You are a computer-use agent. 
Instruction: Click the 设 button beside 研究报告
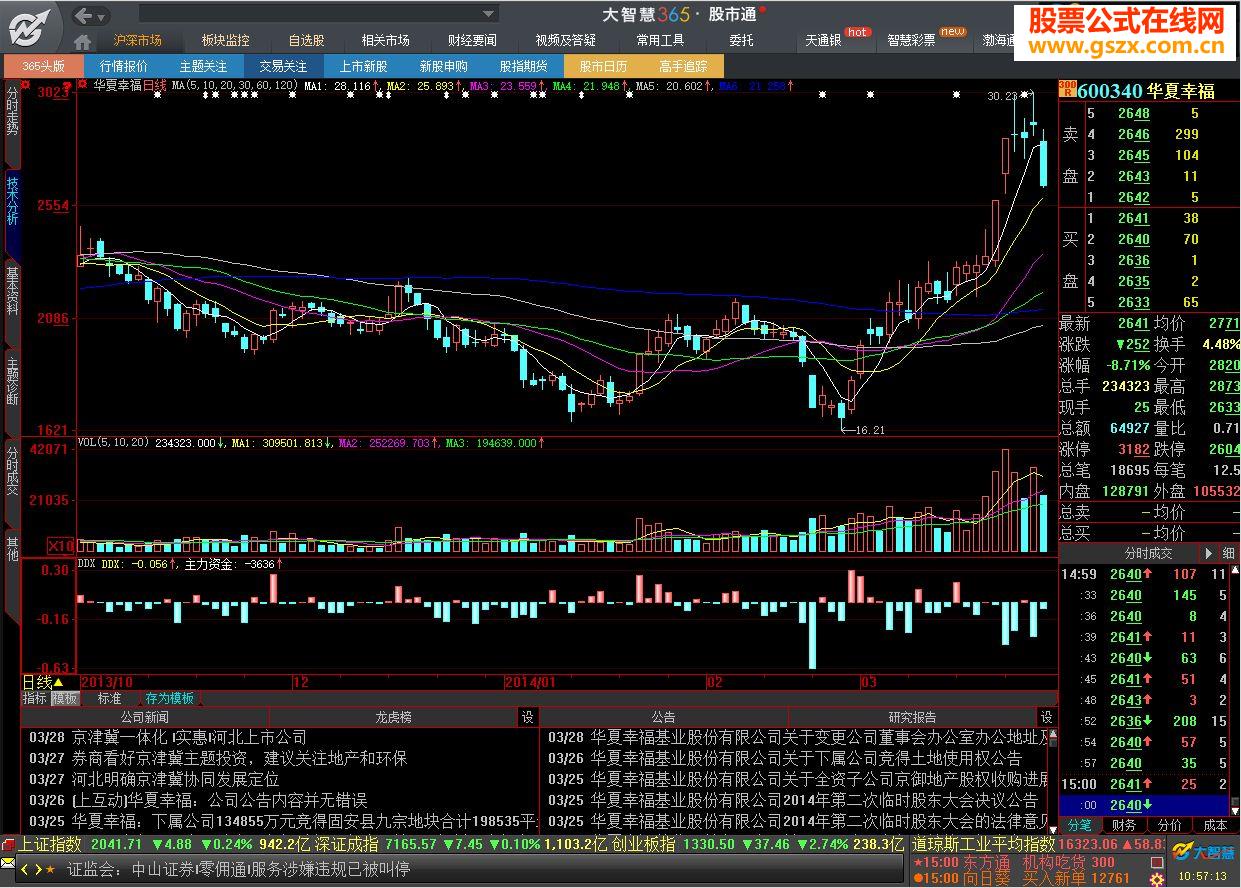click(1046, 717)
